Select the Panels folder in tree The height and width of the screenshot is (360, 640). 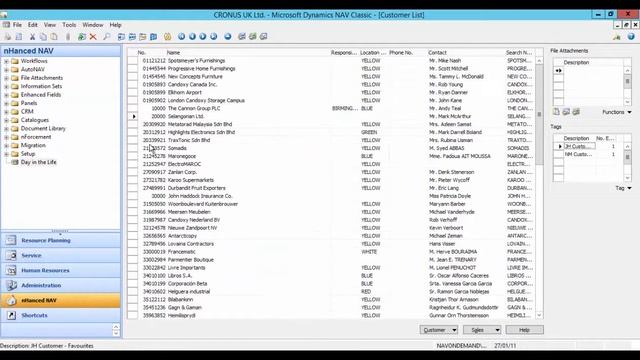29,103
